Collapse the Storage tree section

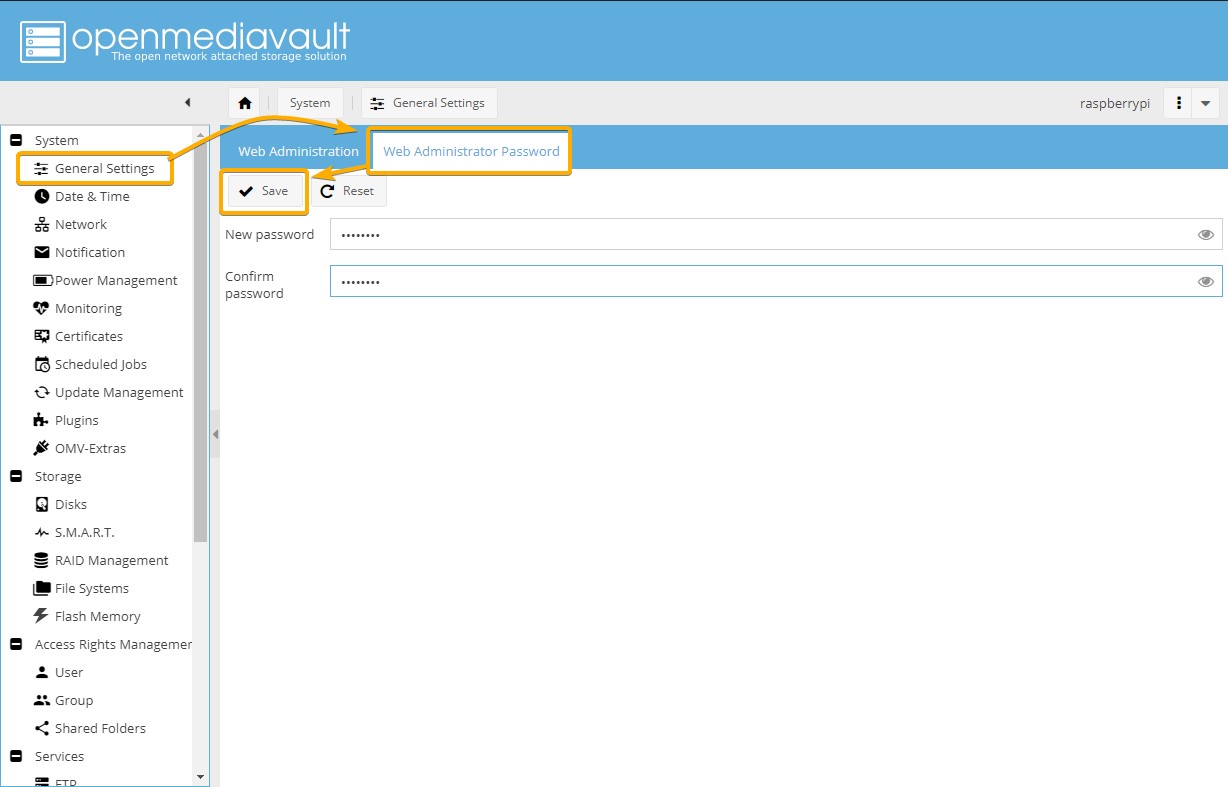tap(16, 477)
